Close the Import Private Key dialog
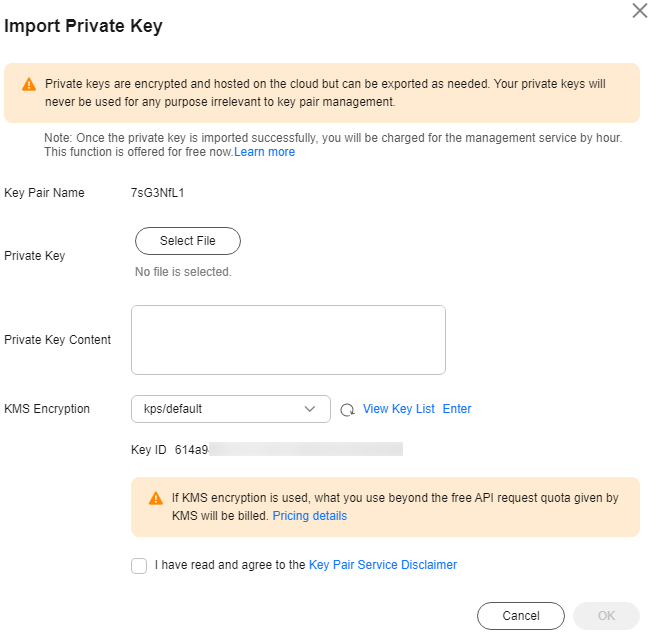The height and width of the screenshot is (638, 654). 640,10
